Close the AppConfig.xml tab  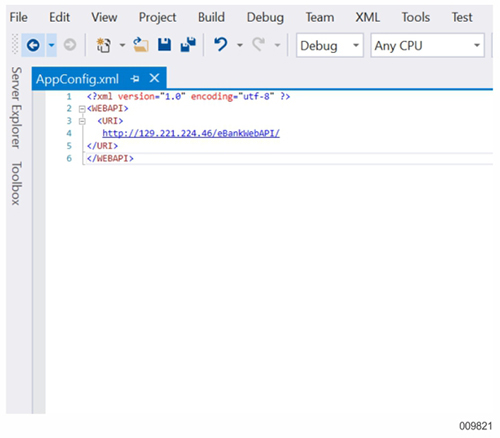pos(154,79)
